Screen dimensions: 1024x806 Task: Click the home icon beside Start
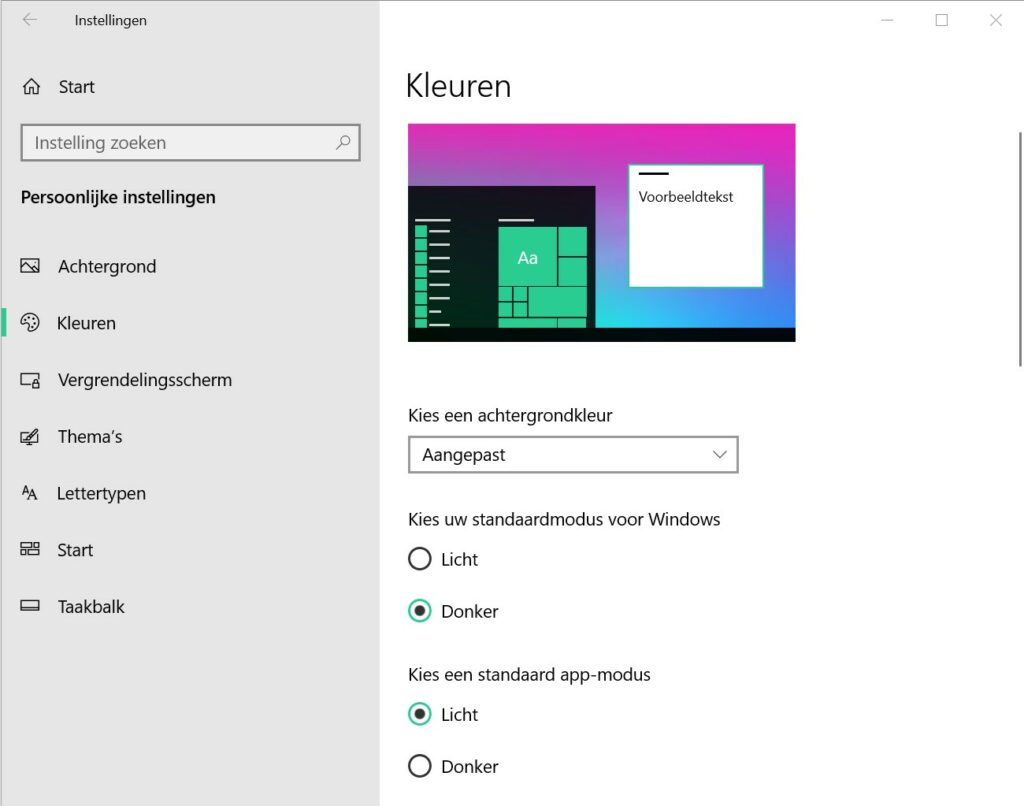[31, 86]
